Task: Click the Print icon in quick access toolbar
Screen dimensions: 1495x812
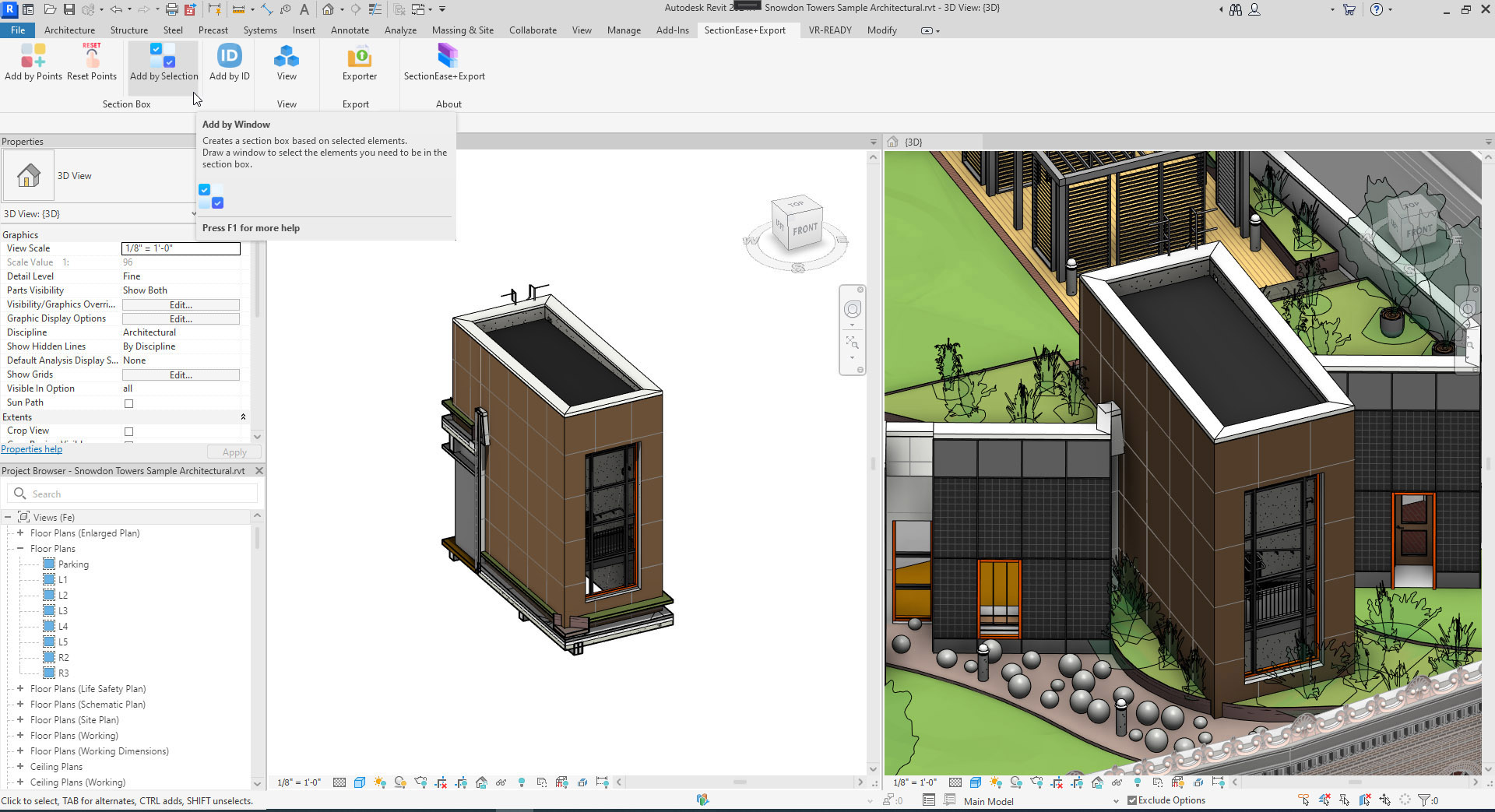Action: pyautogui.click(x=172, y=9)
